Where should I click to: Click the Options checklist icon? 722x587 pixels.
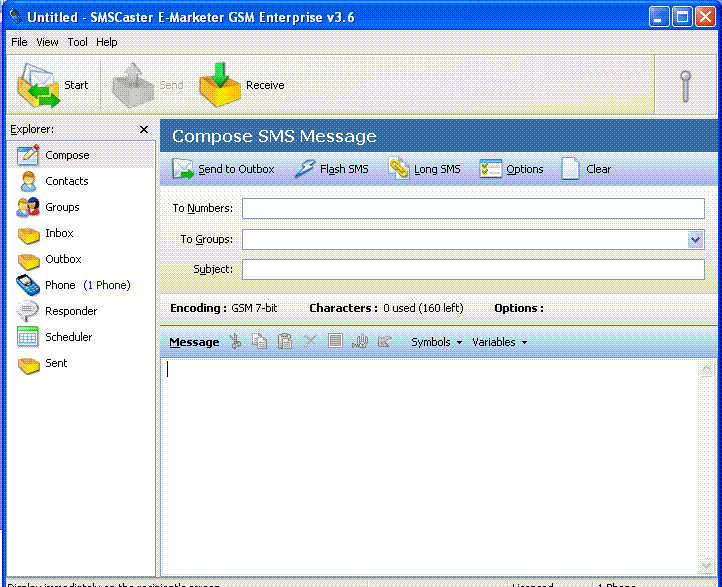(x=490, y=169)
